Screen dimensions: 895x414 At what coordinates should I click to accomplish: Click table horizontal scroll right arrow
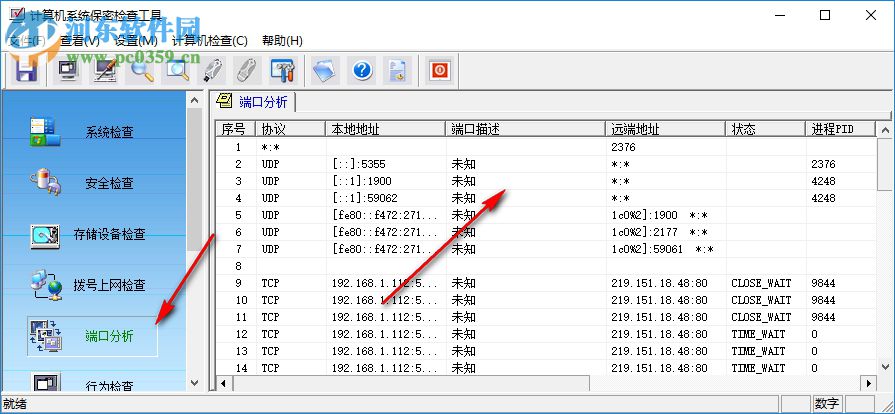pos(869,383)
